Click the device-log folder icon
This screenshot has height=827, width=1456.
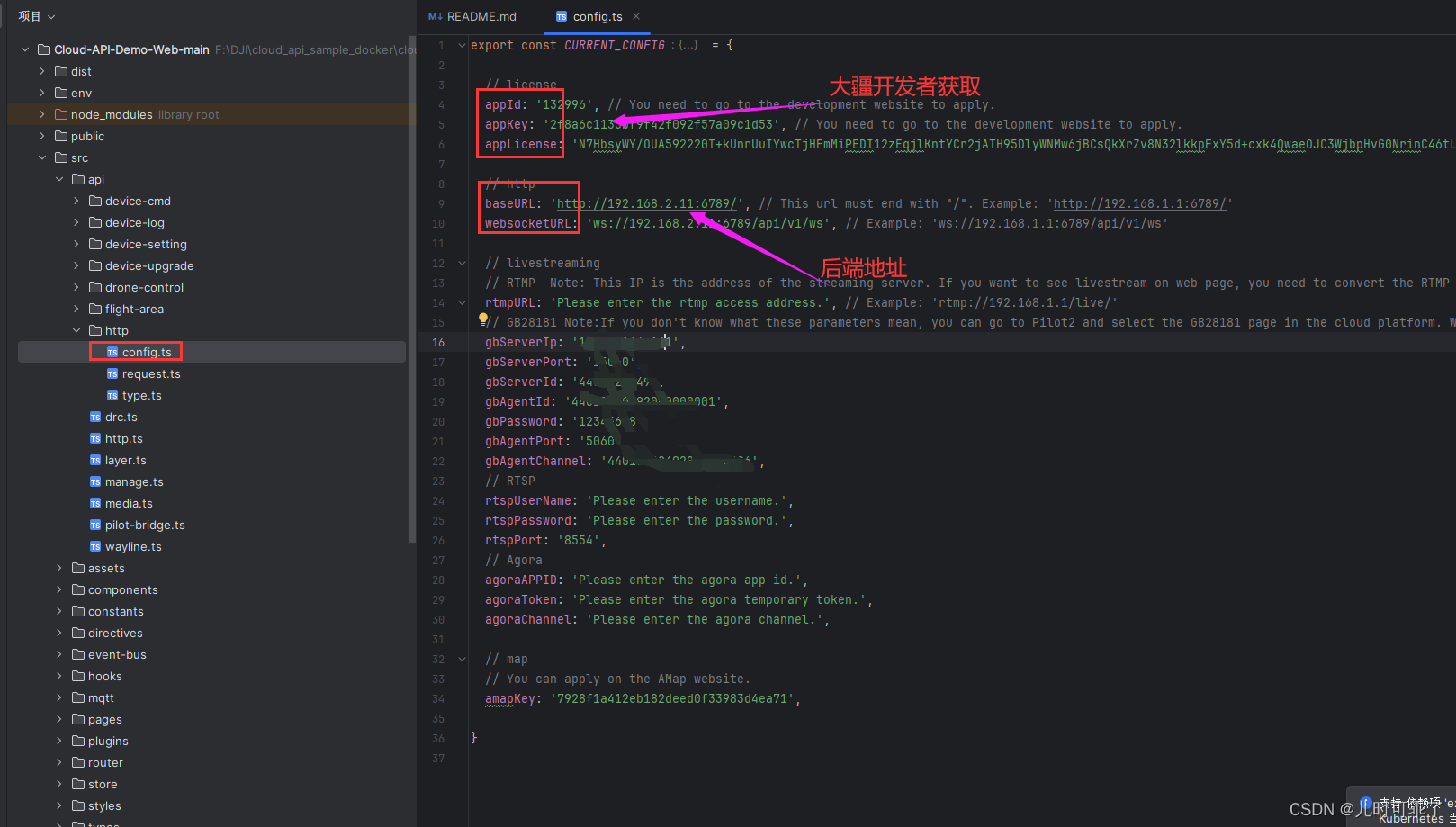pyautogui.click(x=95, y=222)
